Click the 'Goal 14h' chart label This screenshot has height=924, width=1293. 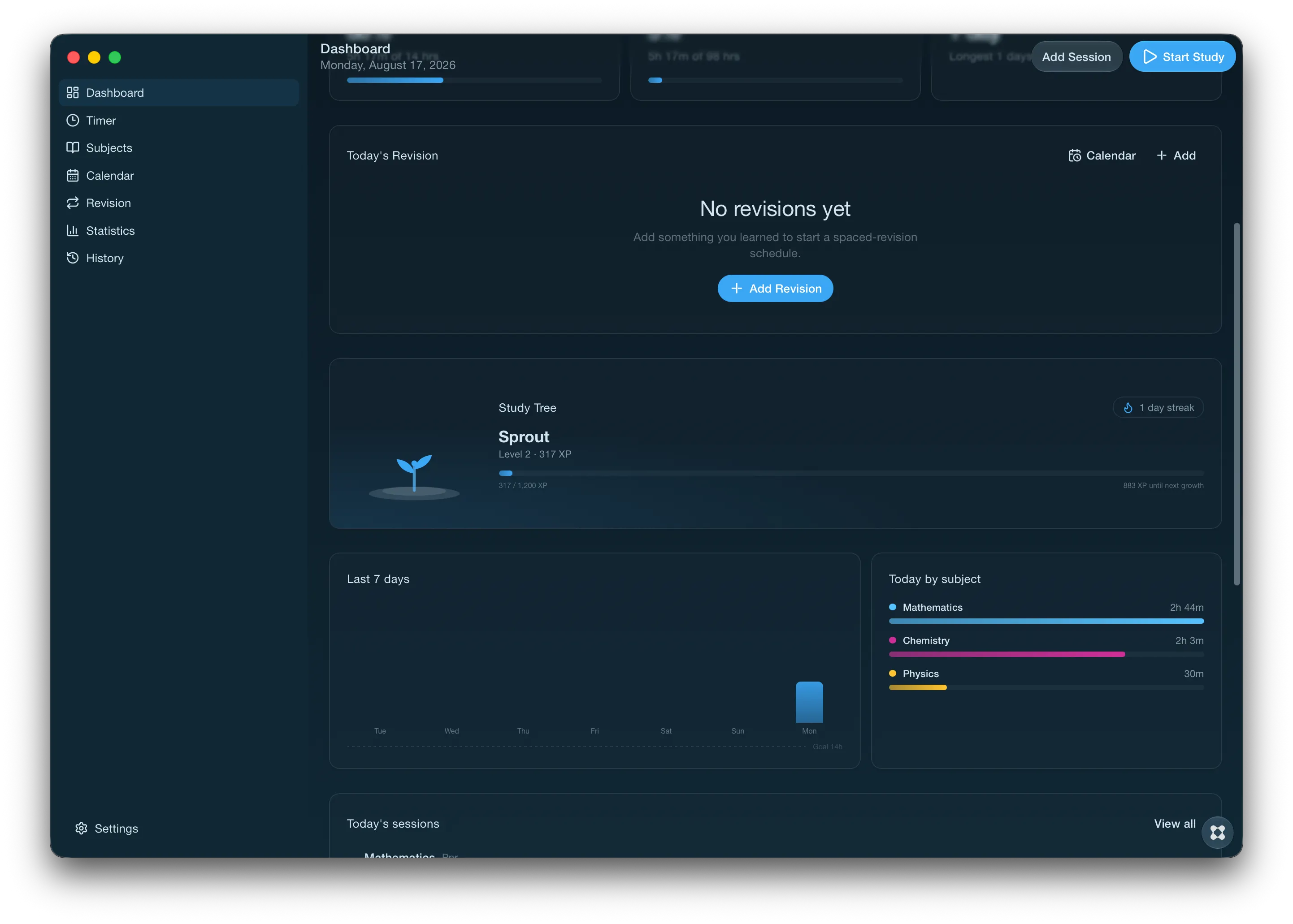827,746
